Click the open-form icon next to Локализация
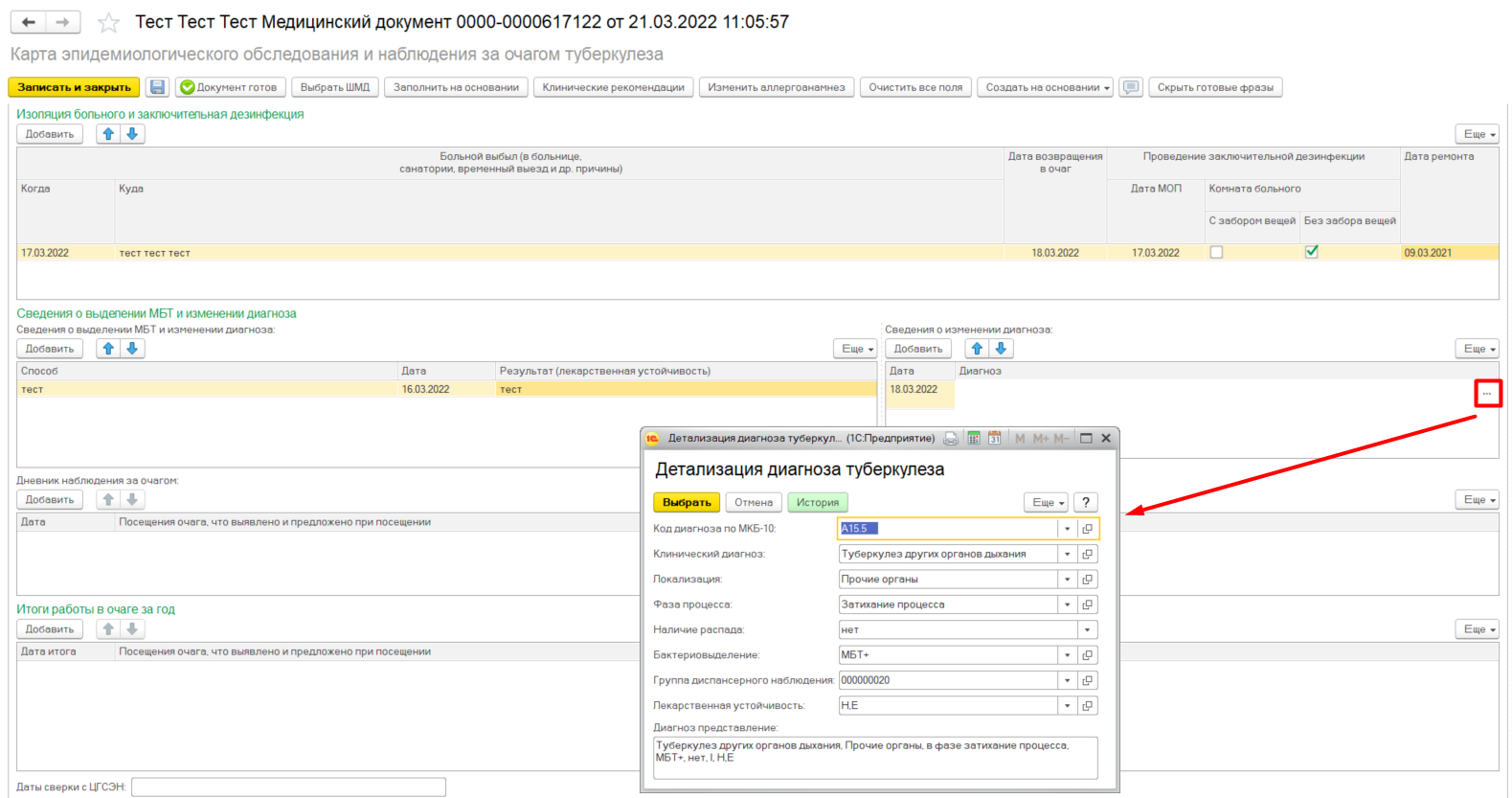The image size is (1512, 798). 1088,580
